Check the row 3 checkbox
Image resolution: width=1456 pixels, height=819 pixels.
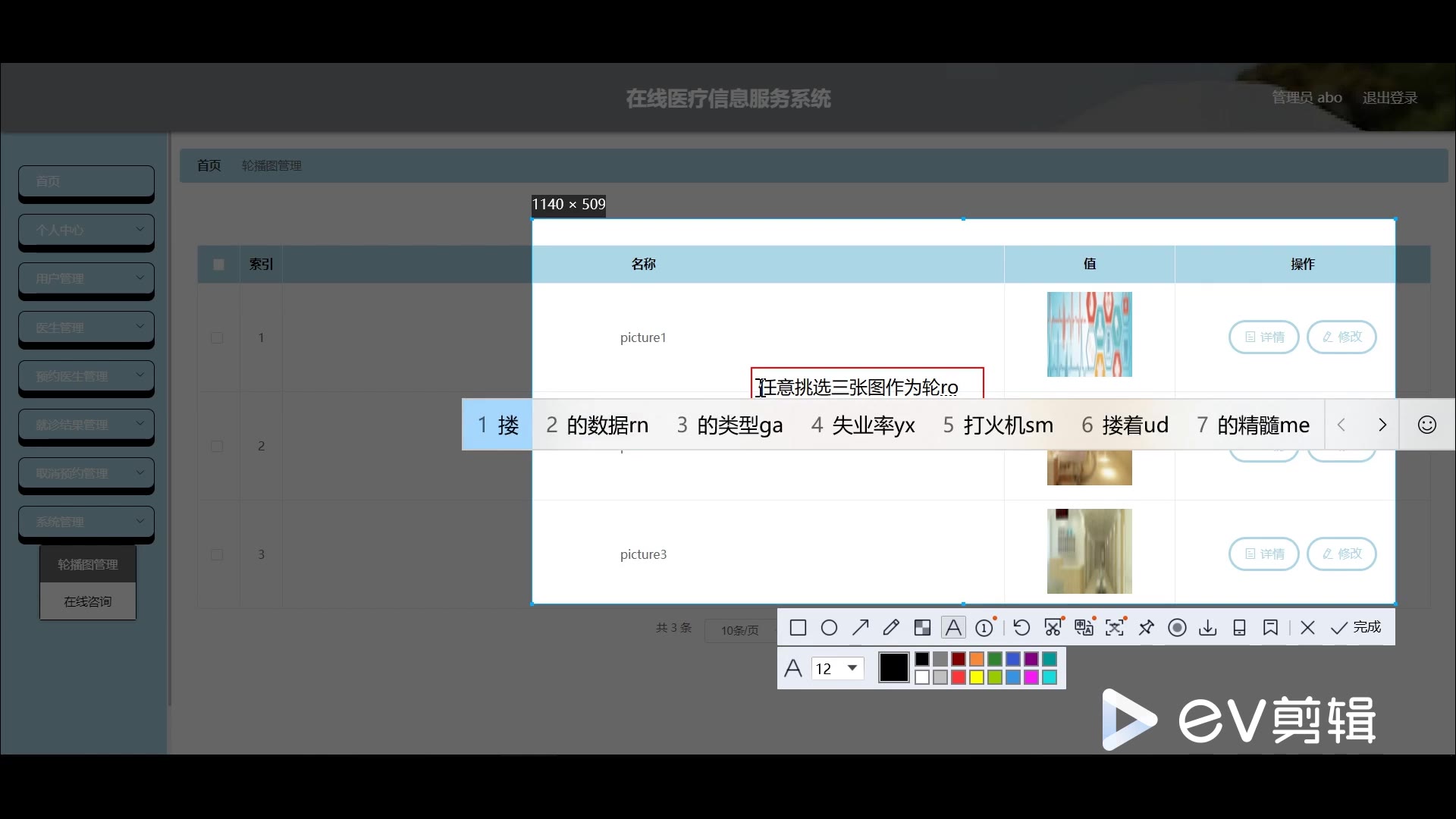217,554
